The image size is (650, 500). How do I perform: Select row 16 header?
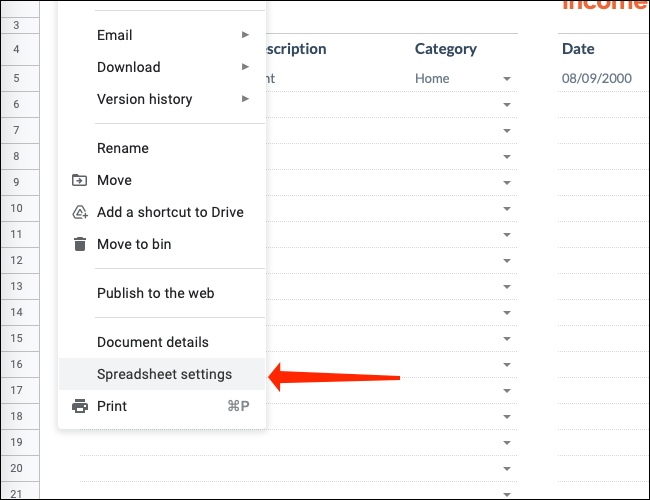click(17, 364)
